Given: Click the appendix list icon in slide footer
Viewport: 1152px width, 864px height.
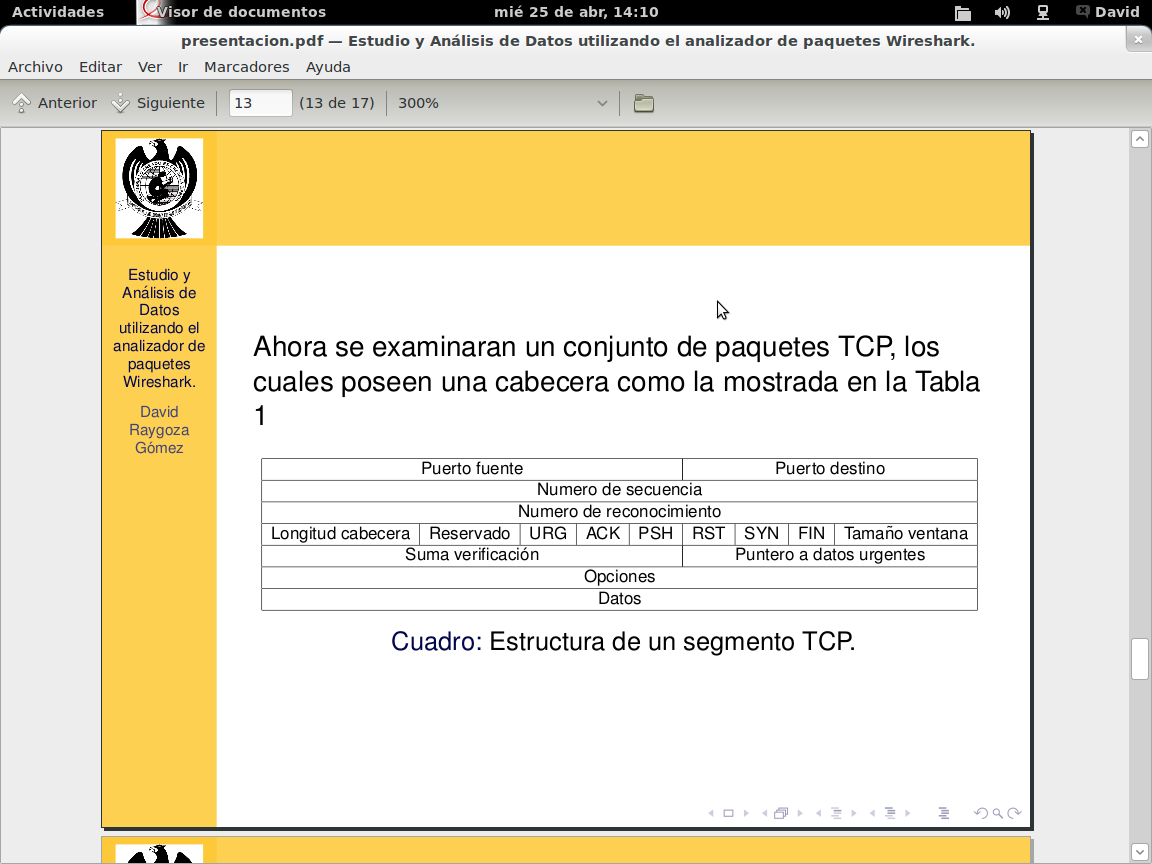Looking at the screenshot, I should coord(945,813).
